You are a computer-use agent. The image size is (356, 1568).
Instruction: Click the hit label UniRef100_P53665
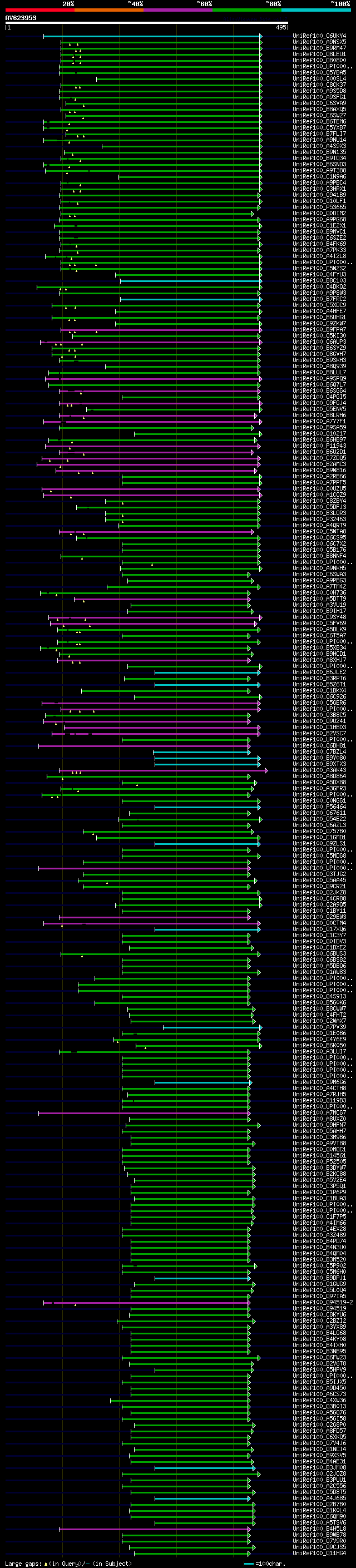pyautogui.click(x=319, y=207)
